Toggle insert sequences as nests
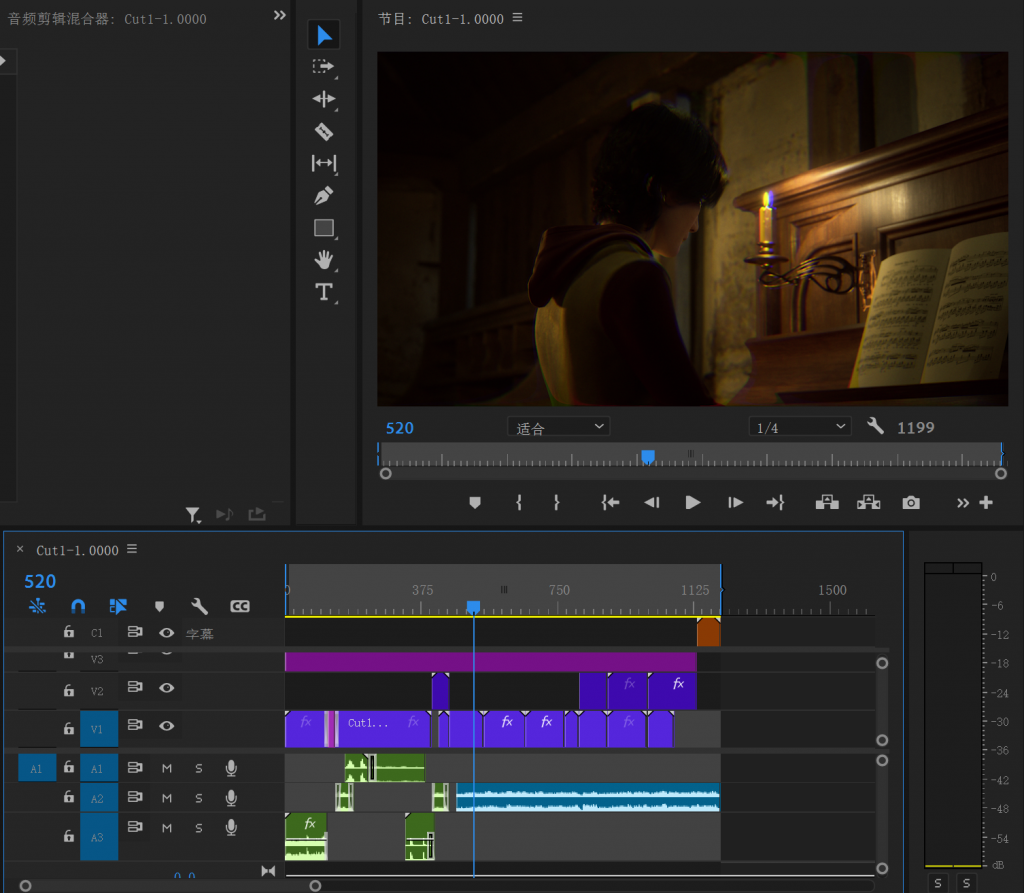This screenshot has height=893, width=1024. pos(37,606)
